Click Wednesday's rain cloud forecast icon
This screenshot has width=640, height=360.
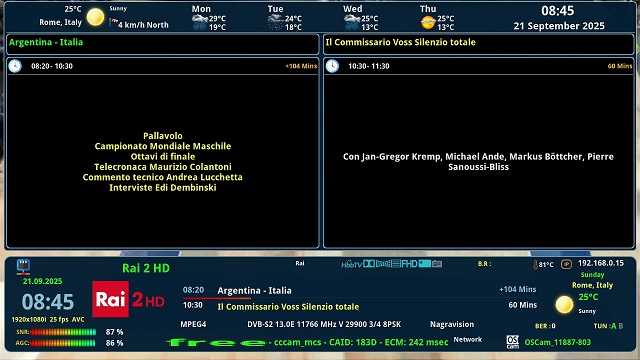(351, 22)
